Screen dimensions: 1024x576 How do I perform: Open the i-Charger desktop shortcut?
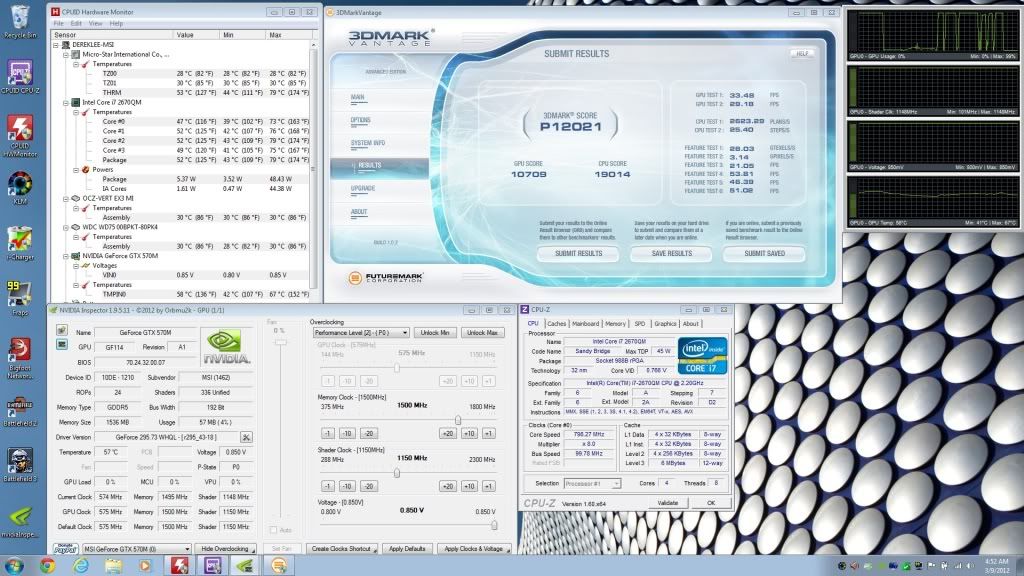click(x=20, y=243)
